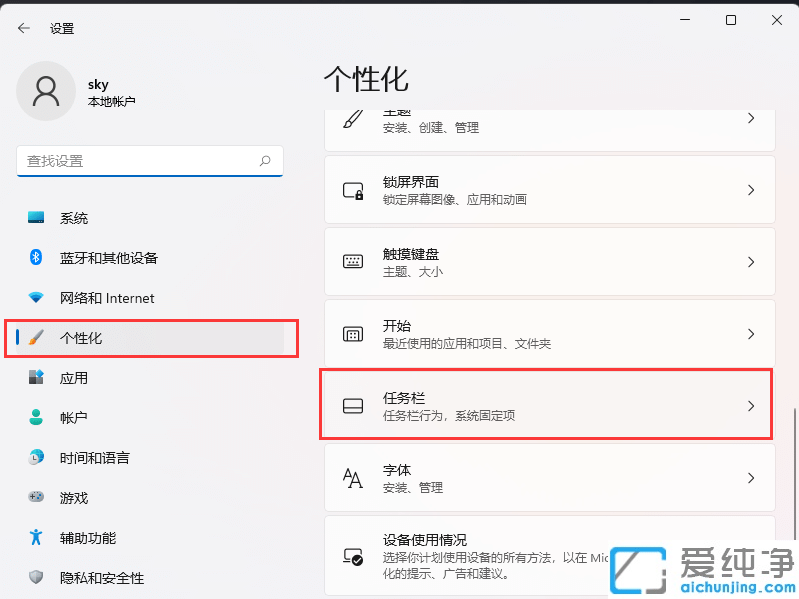Click the search magnifier icon

coord(265,160)
